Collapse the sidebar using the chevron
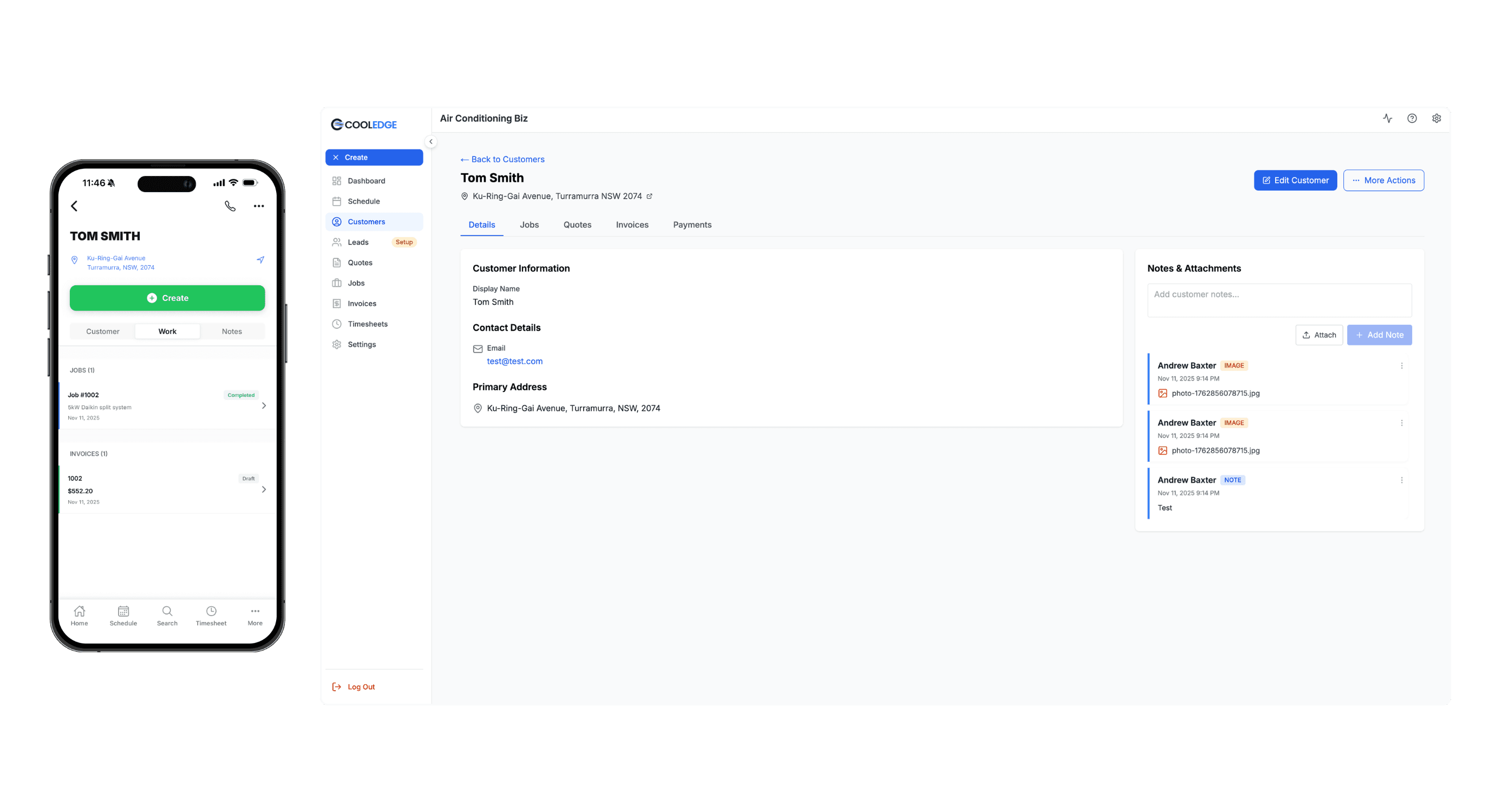This screenshot has width=1489, height=812. pyautogui.click(x=431, y=142)
